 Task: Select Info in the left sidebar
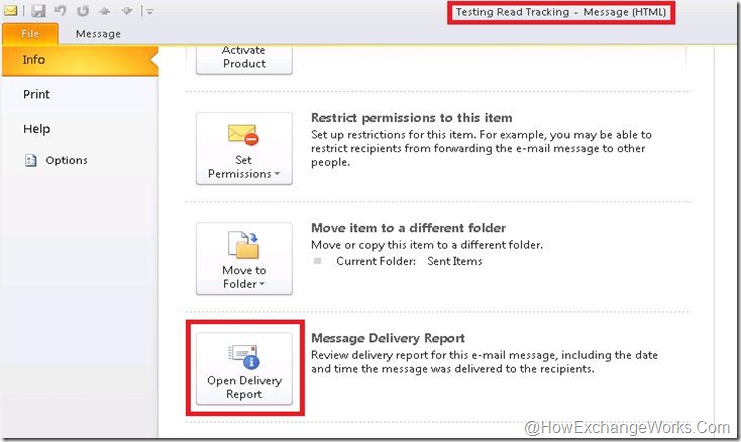point(80,60)
